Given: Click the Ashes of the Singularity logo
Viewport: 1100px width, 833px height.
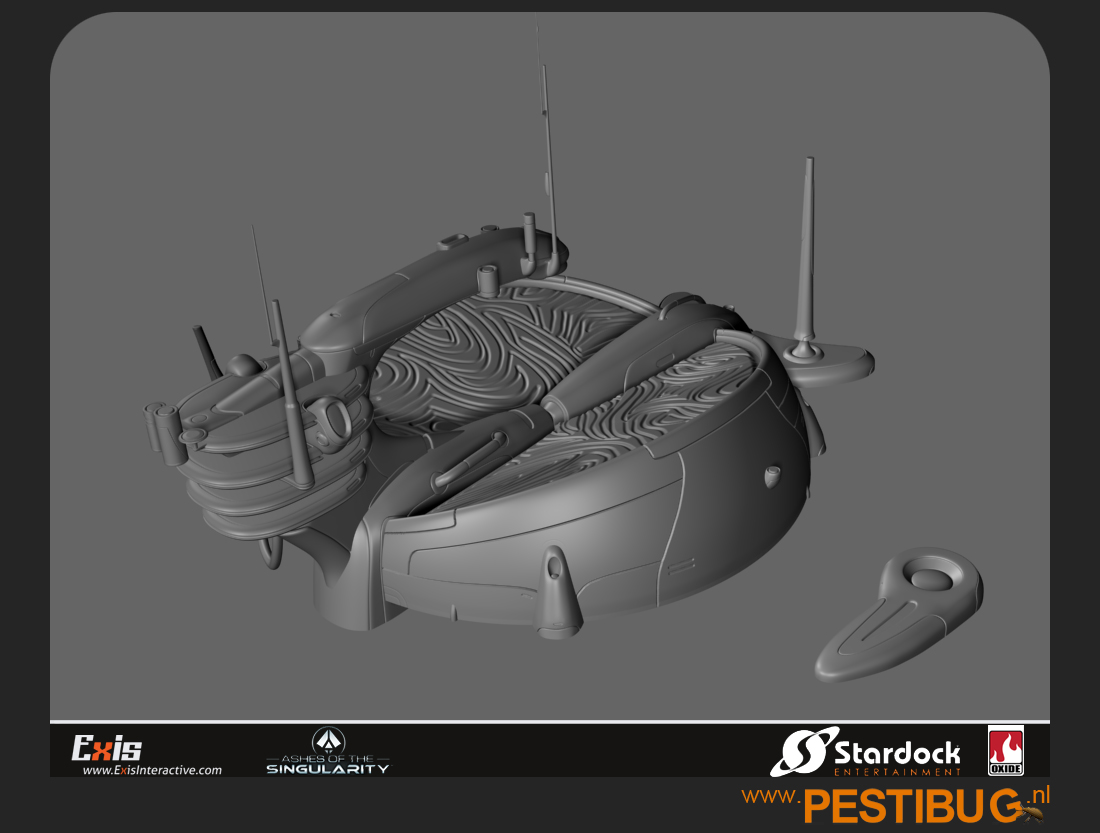Looking at the screenshot, I should (x=328, y=751).
